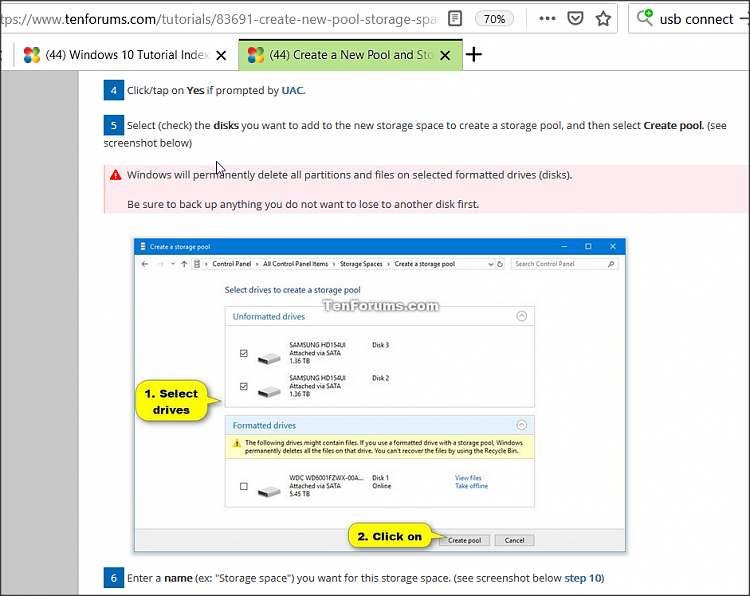Close the Windows 10 Tutorial Index tab
The height and width of the screenshot is (596, 750).
pos(221,55)
